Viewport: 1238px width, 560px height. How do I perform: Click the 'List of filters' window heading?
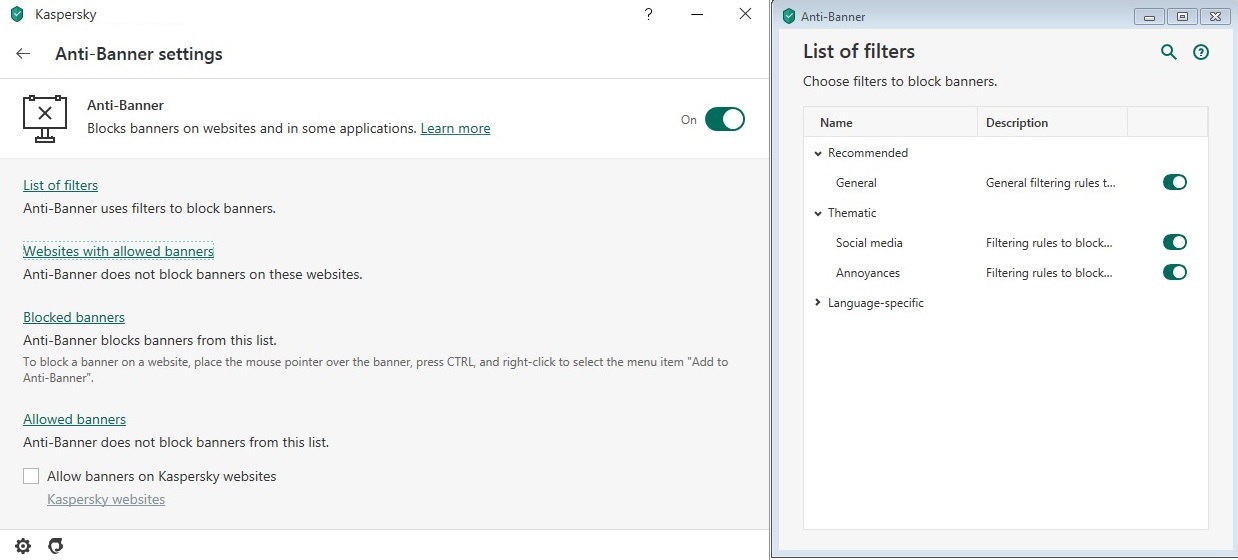(x=859, y=51)
